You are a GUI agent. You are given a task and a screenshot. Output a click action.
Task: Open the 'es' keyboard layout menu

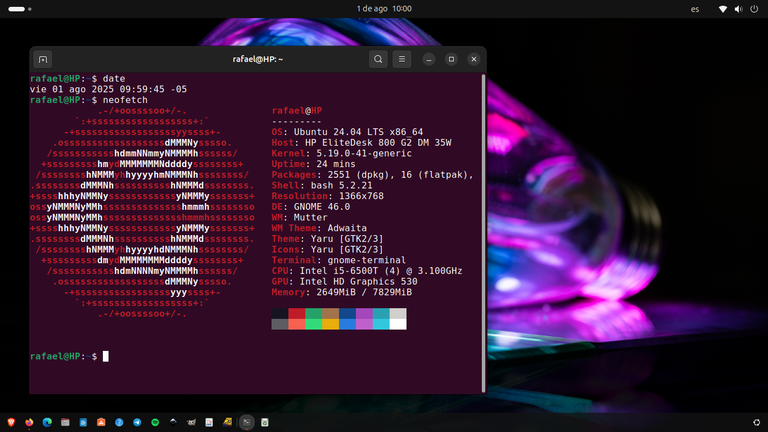tap(695, 9)
